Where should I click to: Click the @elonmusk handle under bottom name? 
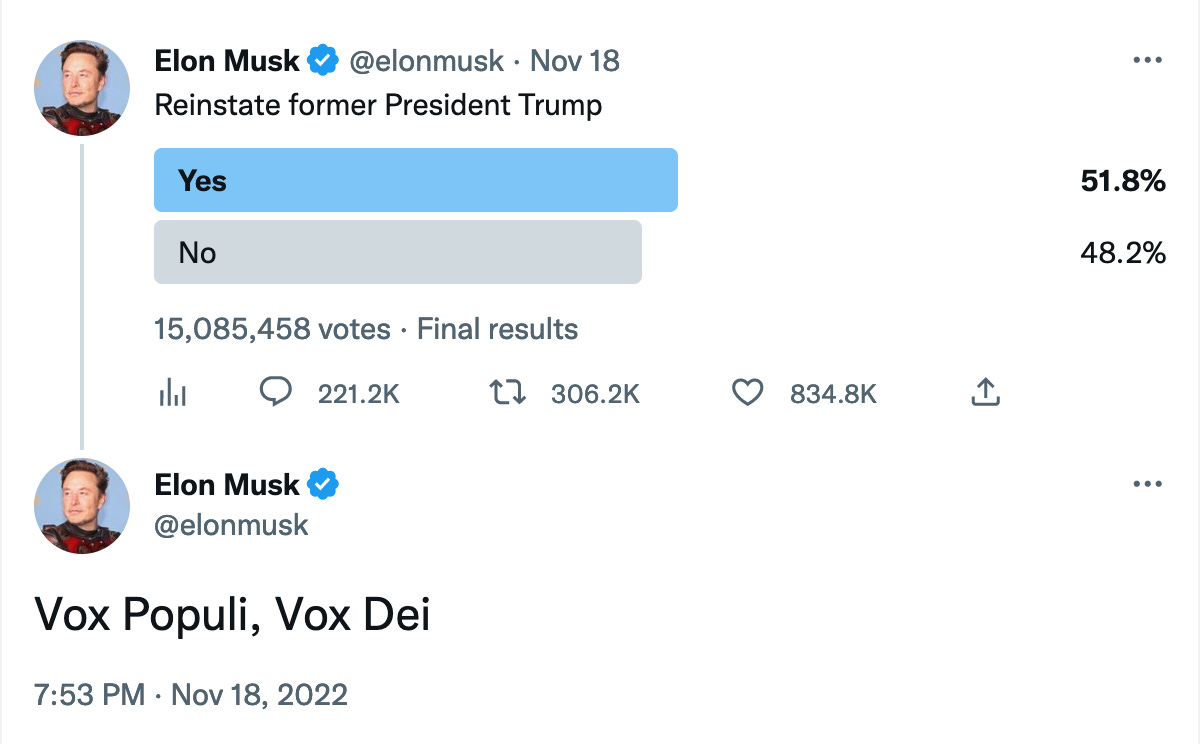point(232,525)
